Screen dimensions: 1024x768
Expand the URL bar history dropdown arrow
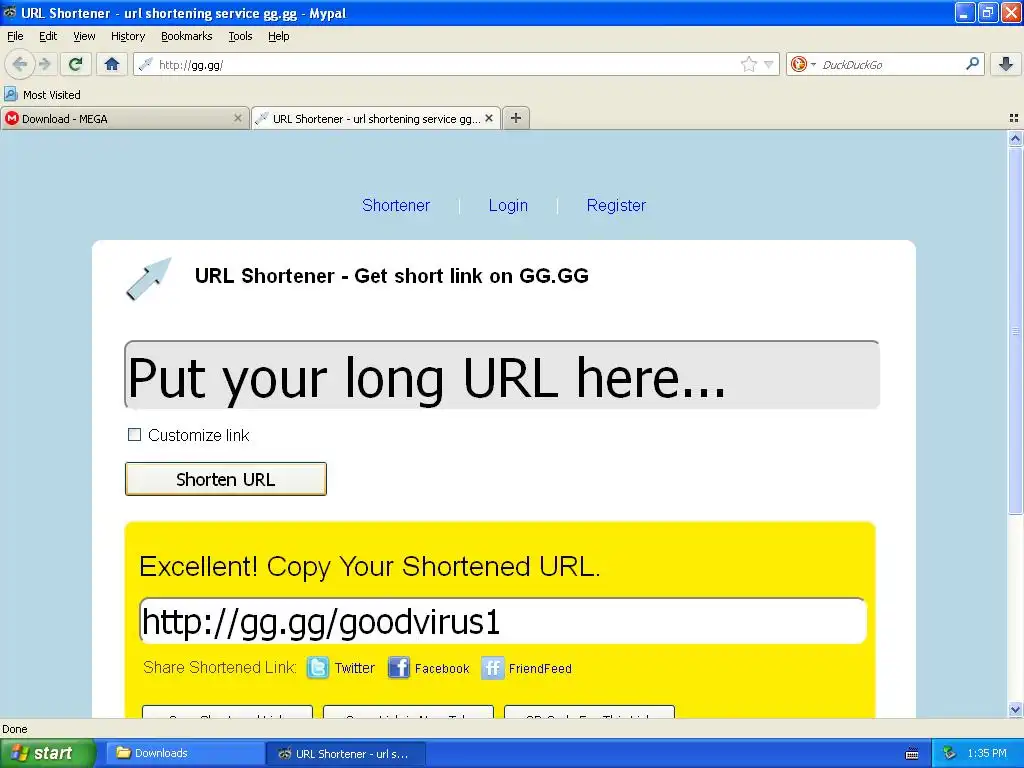tap(769, 64)
